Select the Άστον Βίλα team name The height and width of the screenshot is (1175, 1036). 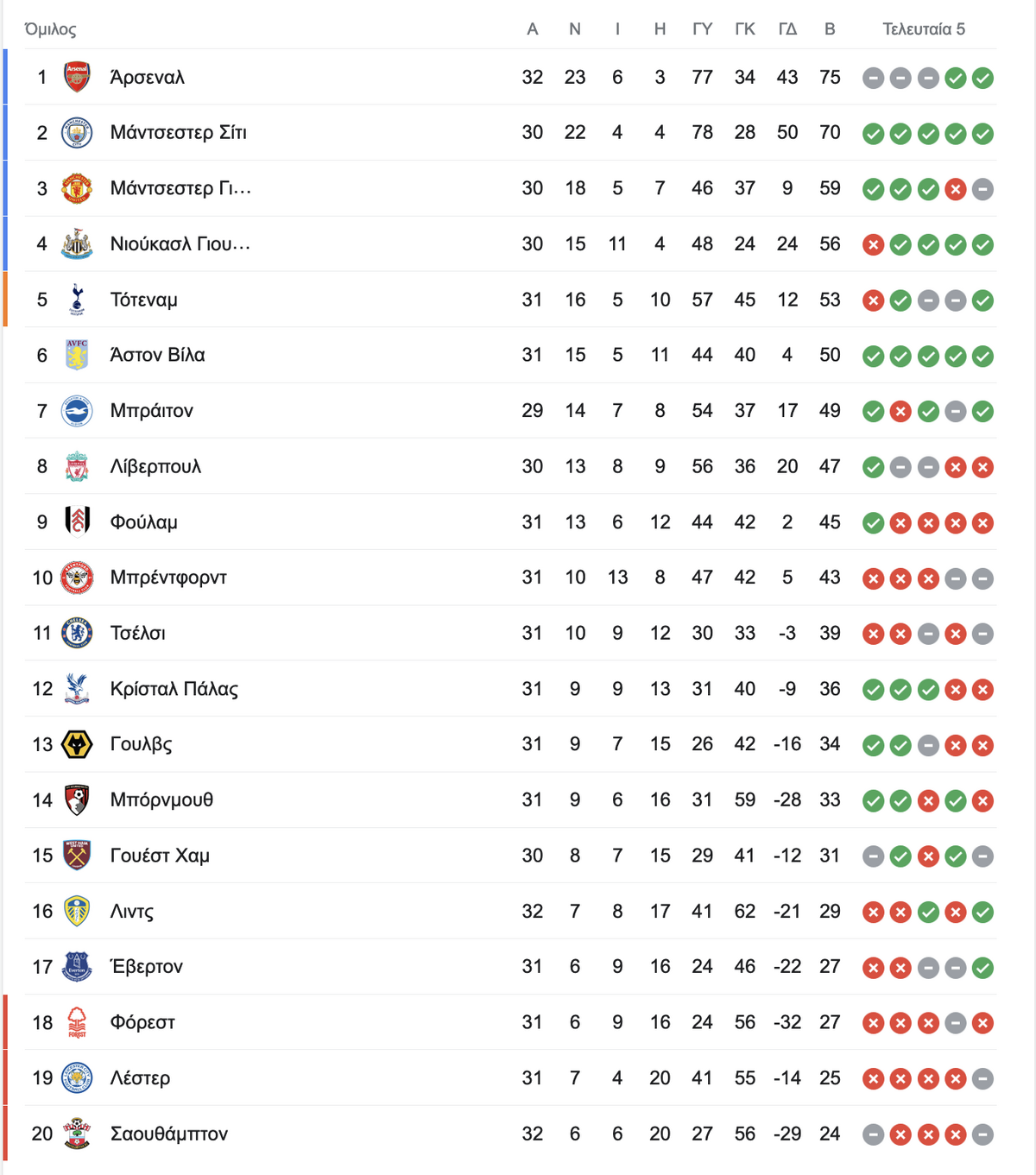157,355
